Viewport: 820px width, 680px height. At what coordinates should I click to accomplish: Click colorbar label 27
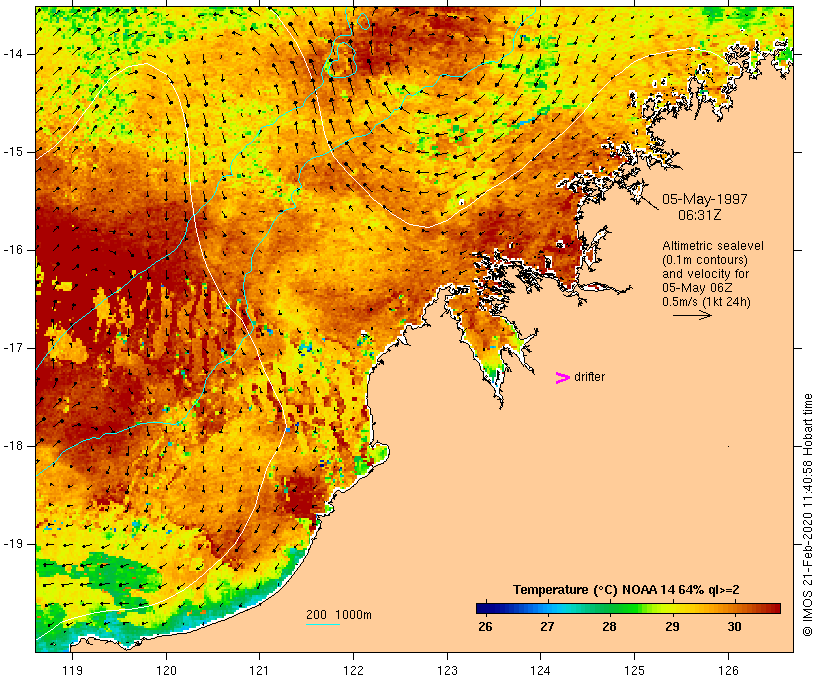point(547,626)
